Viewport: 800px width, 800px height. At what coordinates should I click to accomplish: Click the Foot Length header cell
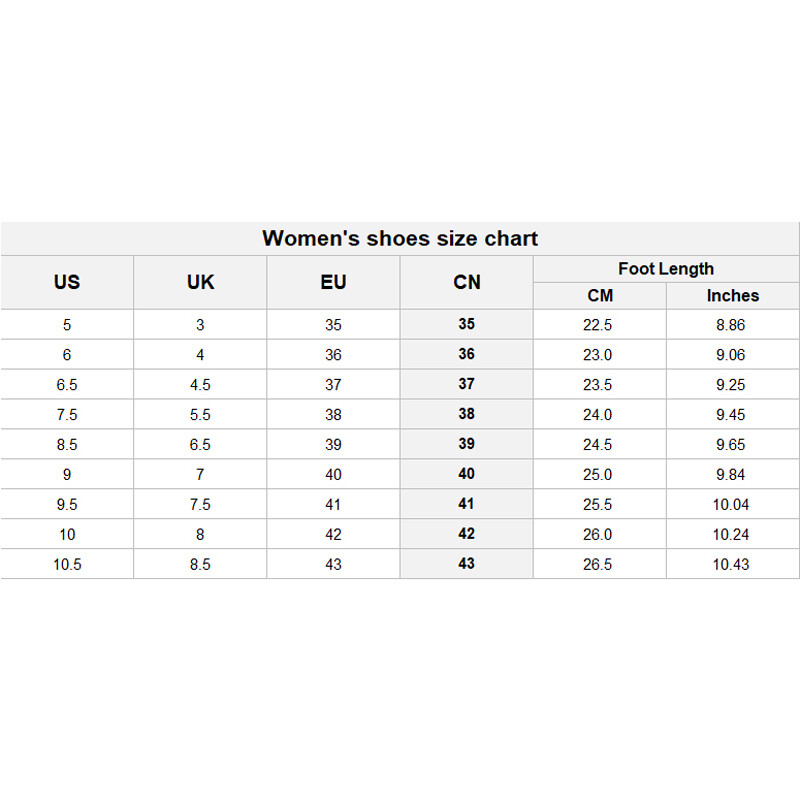pyautogui.click(x=666, y=268)
